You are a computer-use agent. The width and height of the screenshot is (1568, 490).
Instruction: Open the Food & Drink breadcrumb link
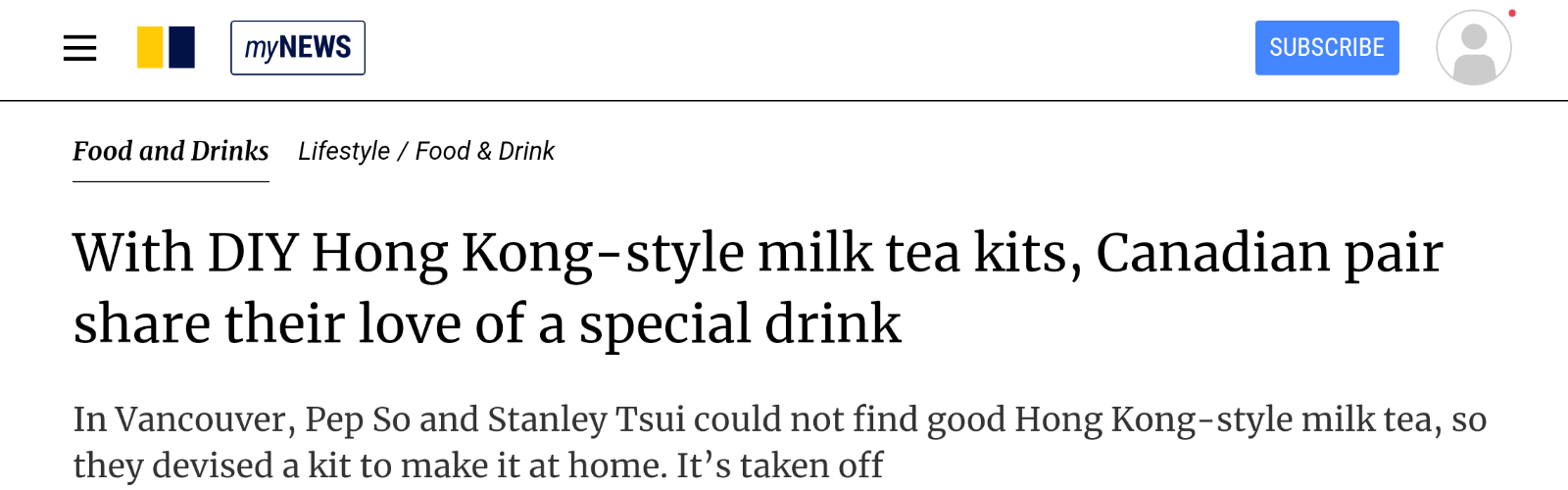485,151
